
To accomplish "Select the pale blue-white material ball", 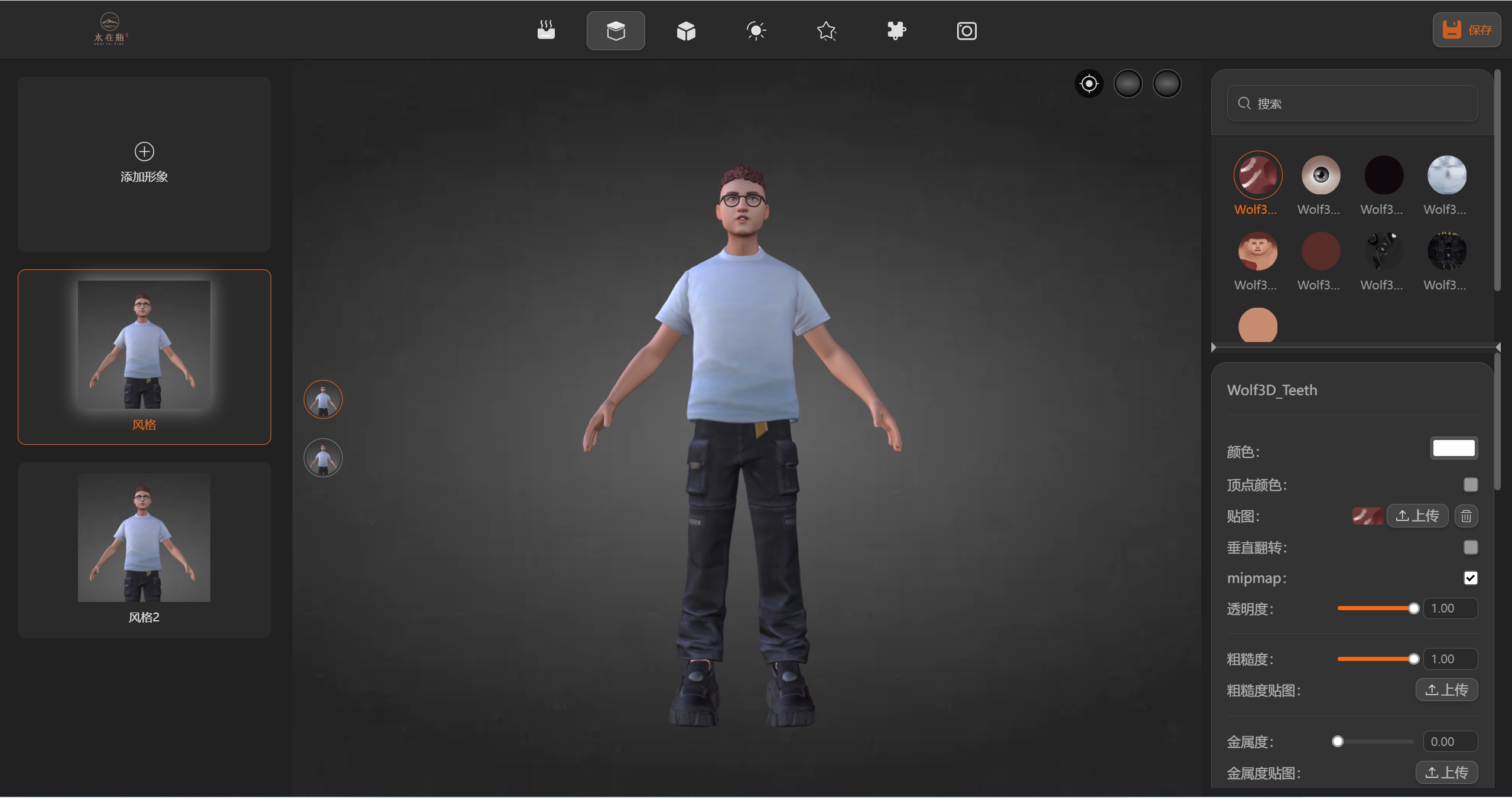I will coord(1447,175).
